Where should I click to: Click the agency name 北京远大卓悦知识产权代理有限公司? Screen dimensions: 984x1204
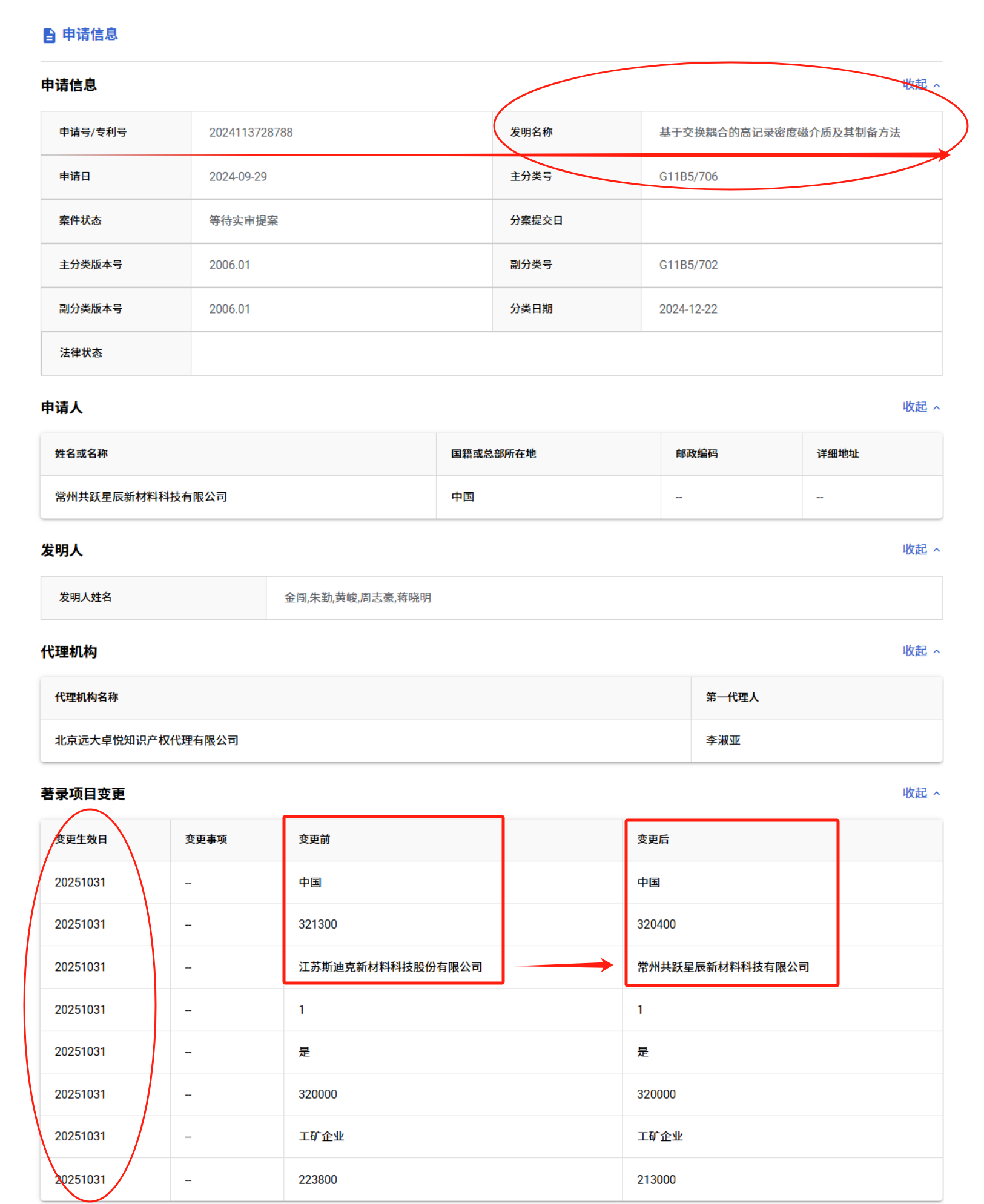(x=147, y=741)
